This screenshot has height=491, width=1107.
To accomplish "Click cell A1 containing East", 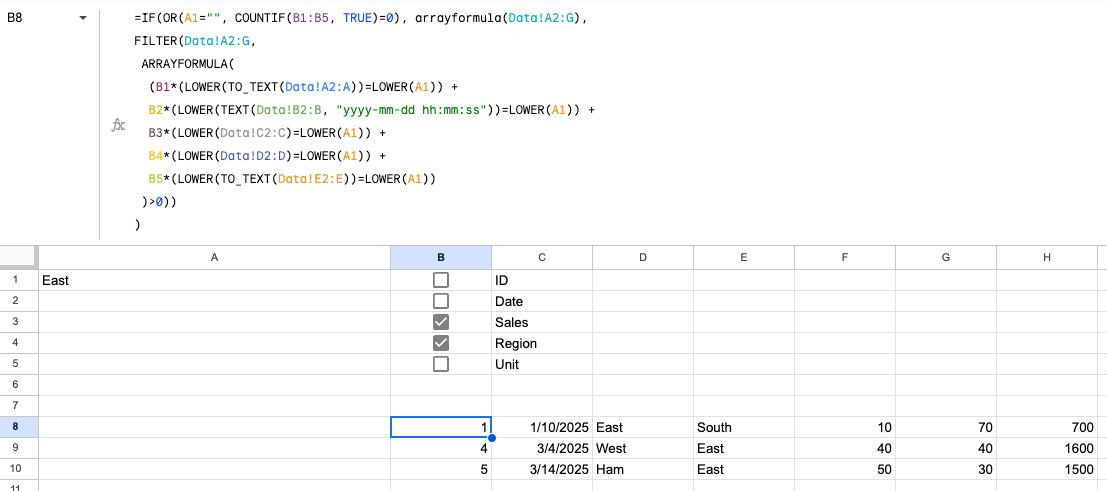I will coord(214,280).
